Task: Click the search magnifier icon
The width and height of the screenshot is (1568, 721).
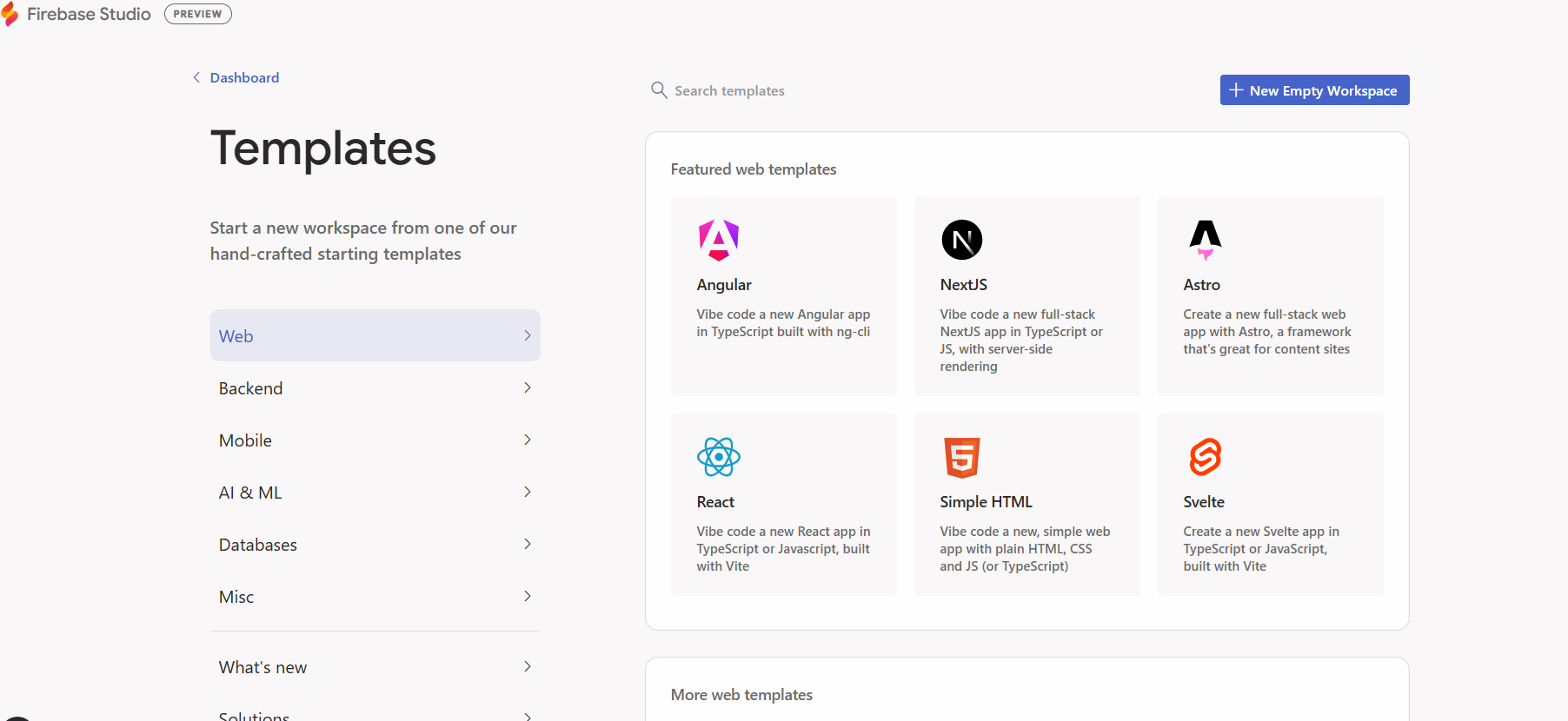Action: coord(659,90)
